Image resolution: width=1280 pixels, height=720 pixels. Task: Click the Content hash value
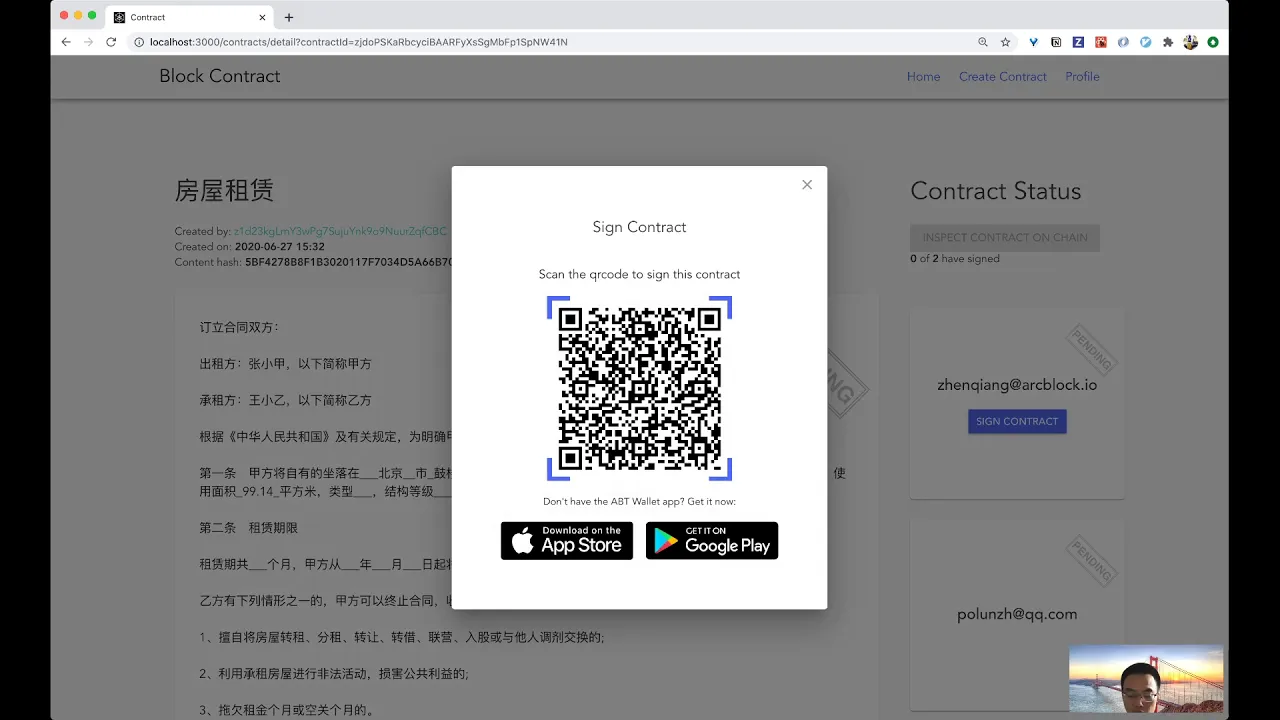tap(348, 262)
